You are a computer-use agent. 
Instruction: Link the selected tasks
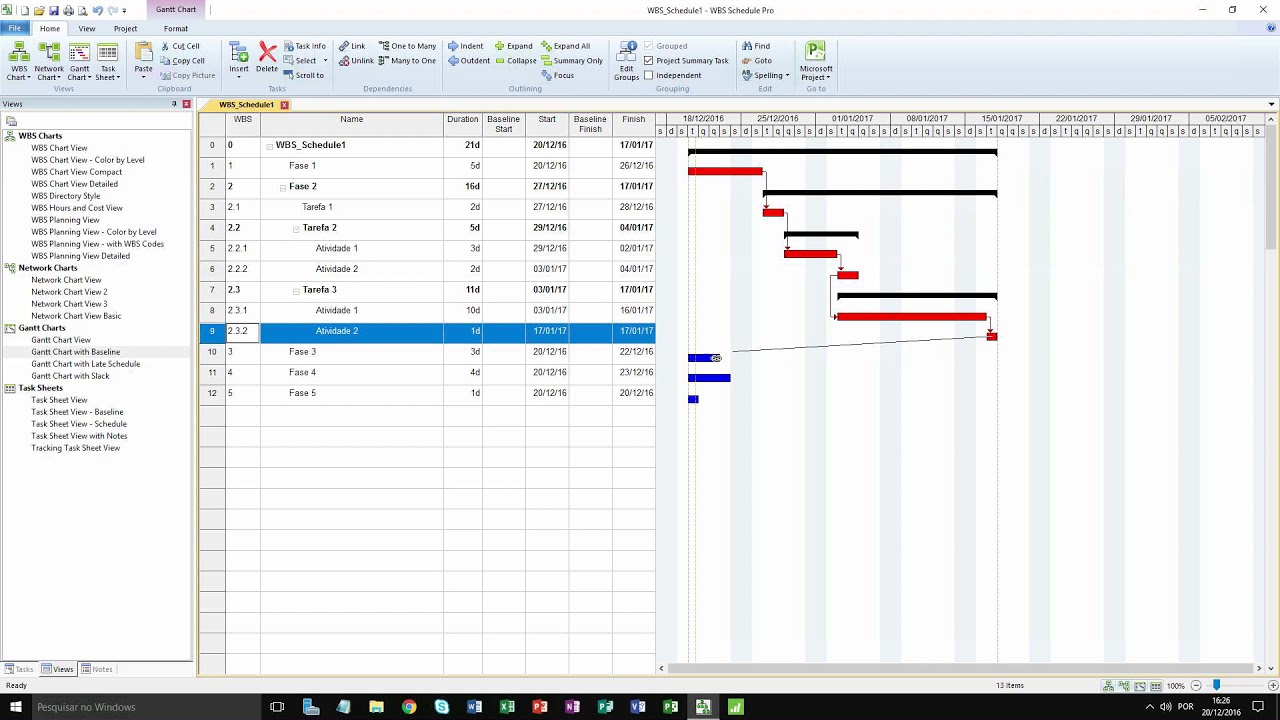click(352, 46)
